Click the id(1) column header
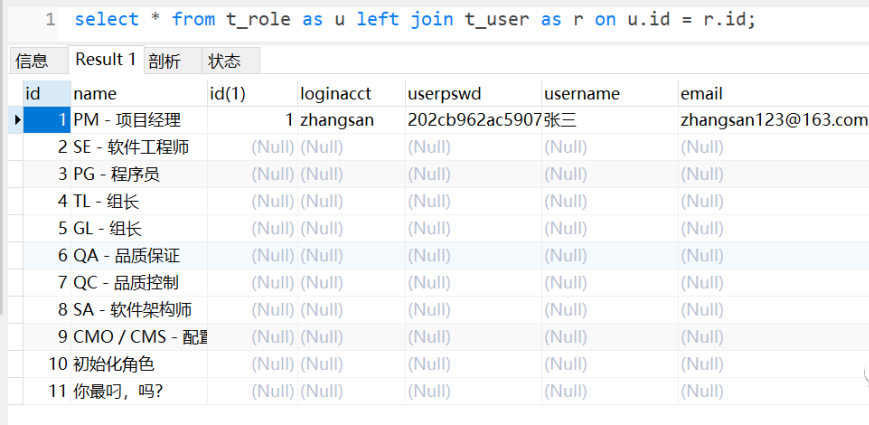Image resolution: width=869 pixels, height=425 pixels. coord(228,94)
